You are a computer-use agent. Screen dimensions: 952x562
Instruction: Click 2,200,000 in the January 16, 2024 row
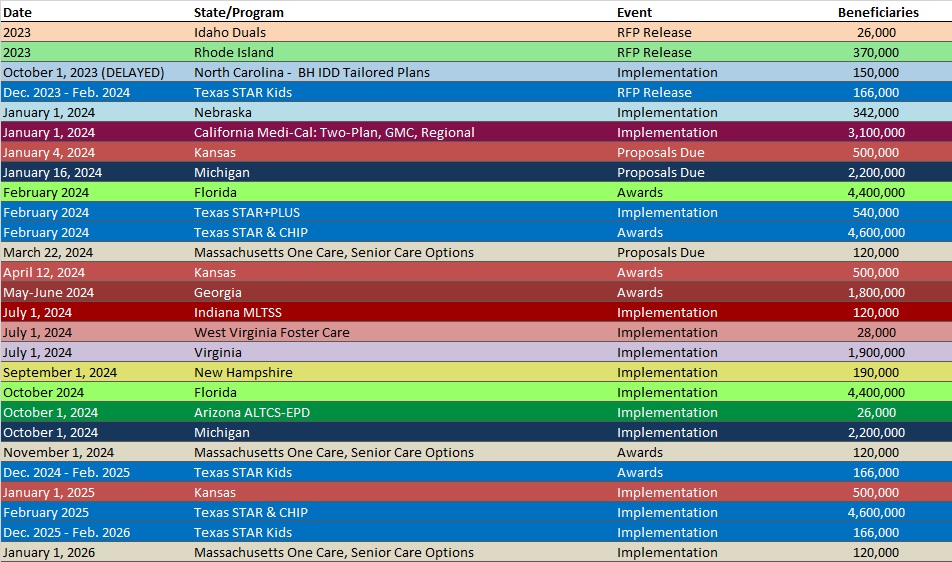[876, 172]
